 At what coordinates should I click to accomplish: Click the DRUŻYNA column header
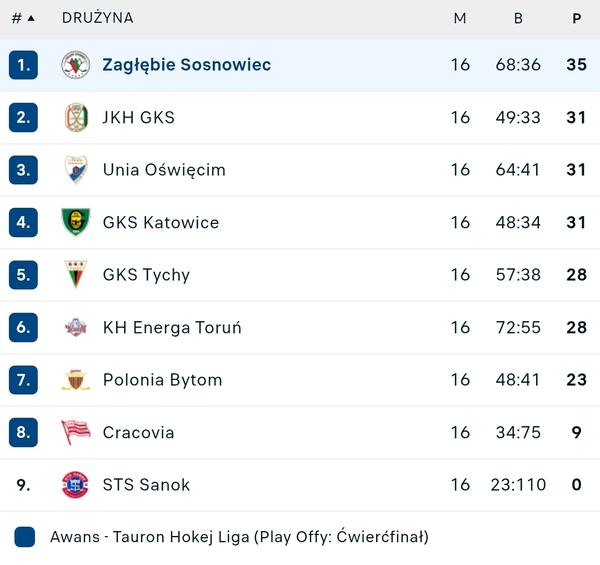[98, 18]
